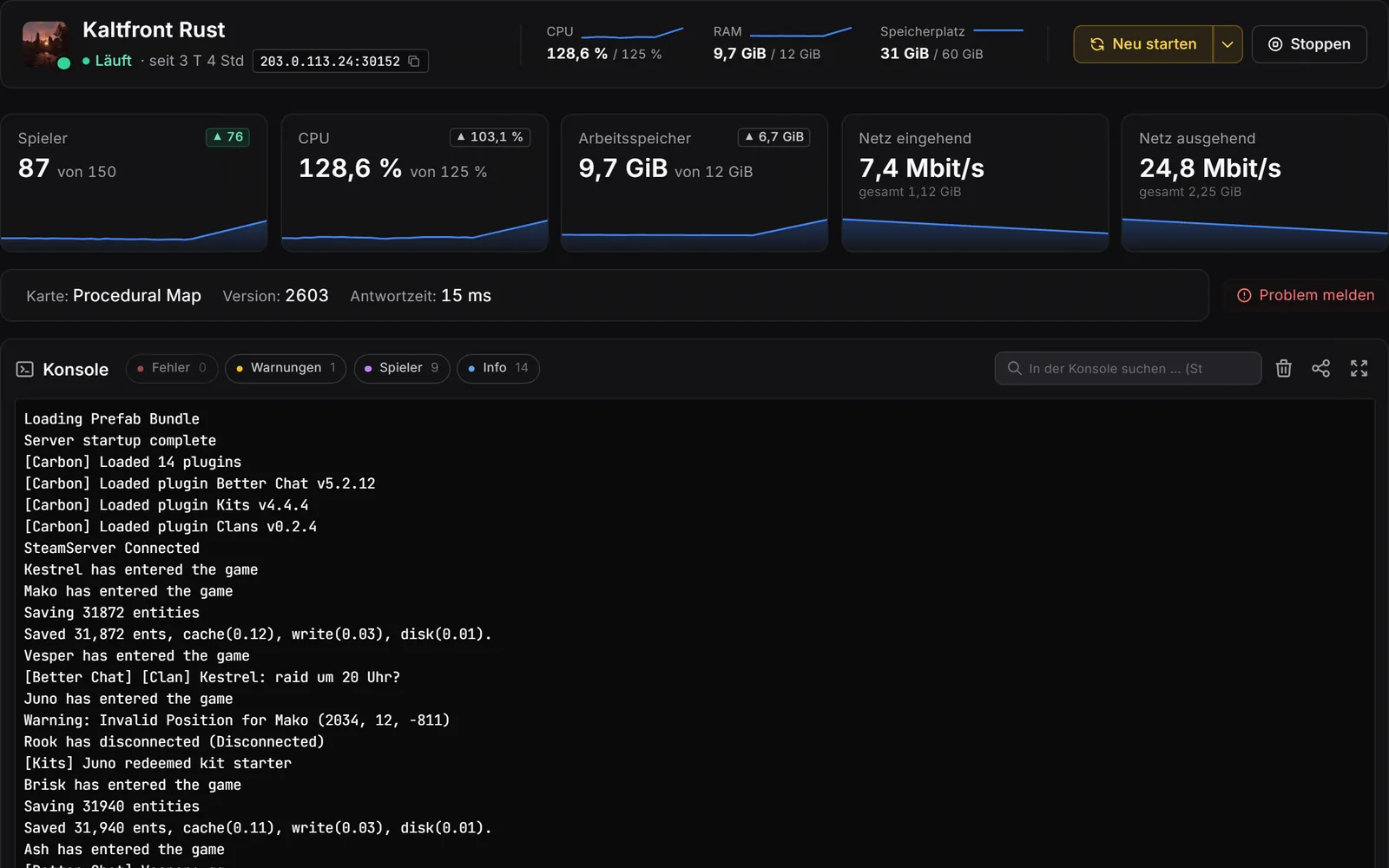Open the Netz ausgehend card
The width and height of the screenshot is (1389, 868).
point(1255,183)
